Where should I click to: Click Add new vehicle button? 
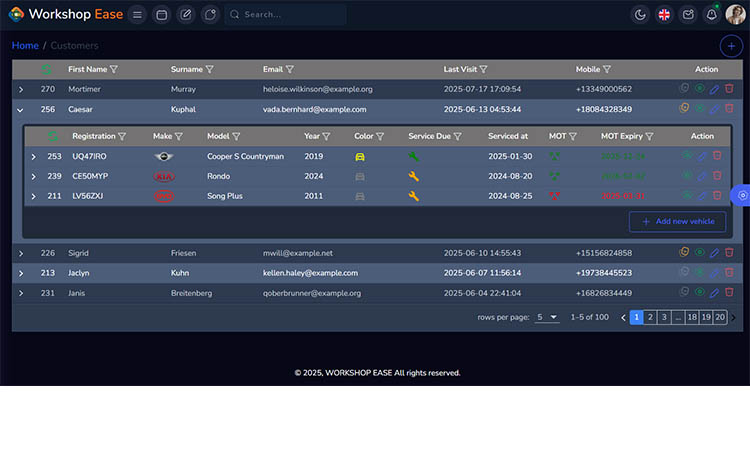tap(677, 222)
